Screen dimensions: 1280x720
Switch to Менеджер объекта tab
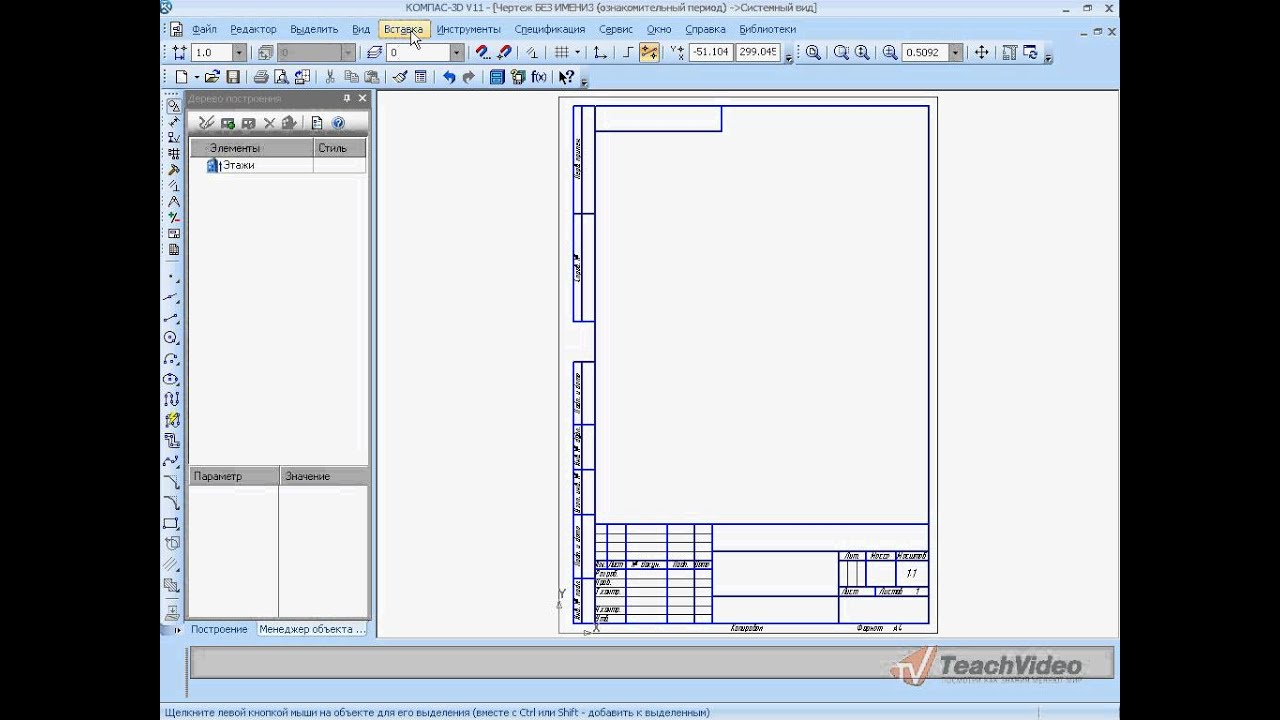pos(312,629)
